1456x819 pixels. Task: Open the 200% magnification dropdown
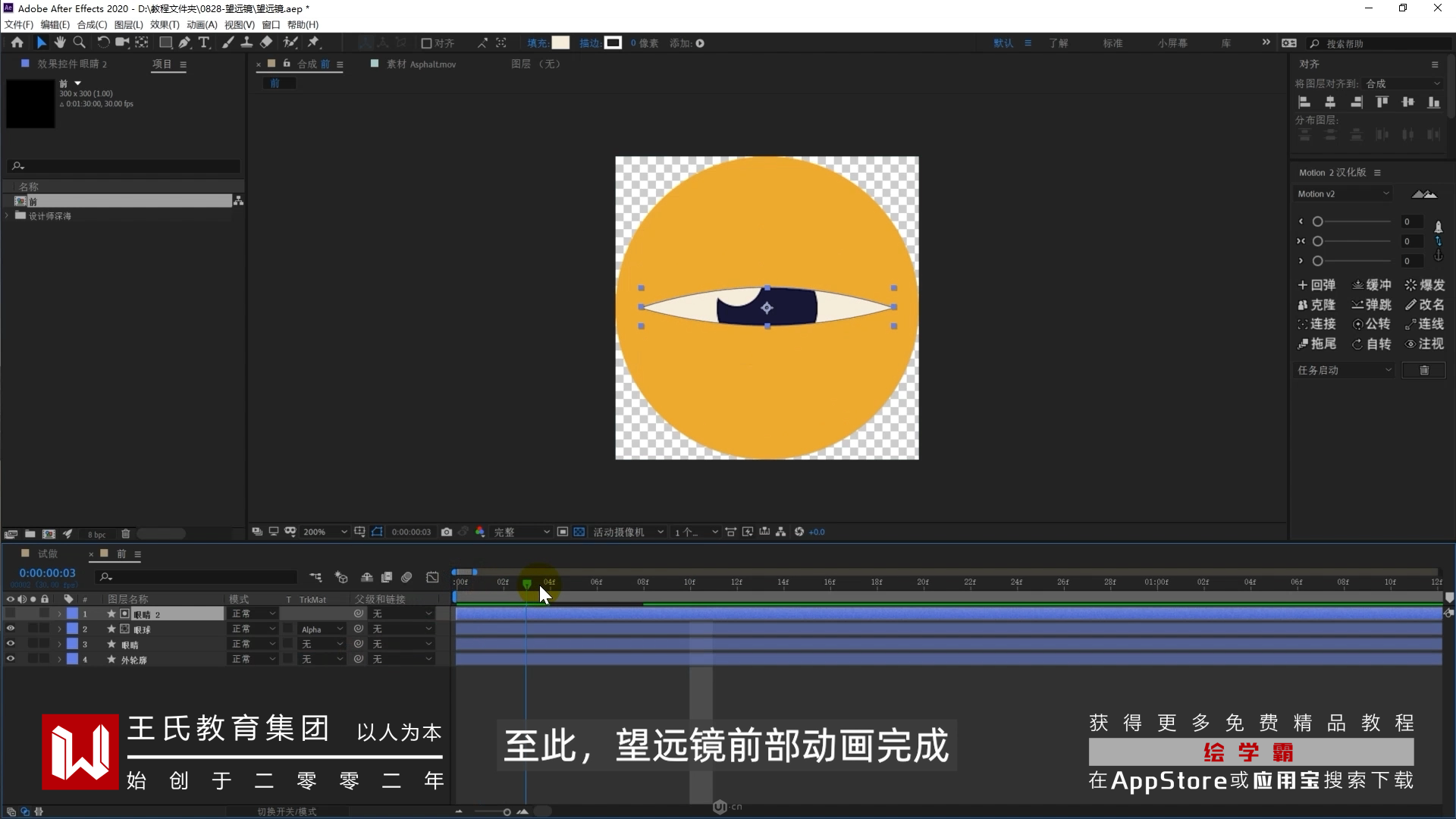click(x=325, y=532)
